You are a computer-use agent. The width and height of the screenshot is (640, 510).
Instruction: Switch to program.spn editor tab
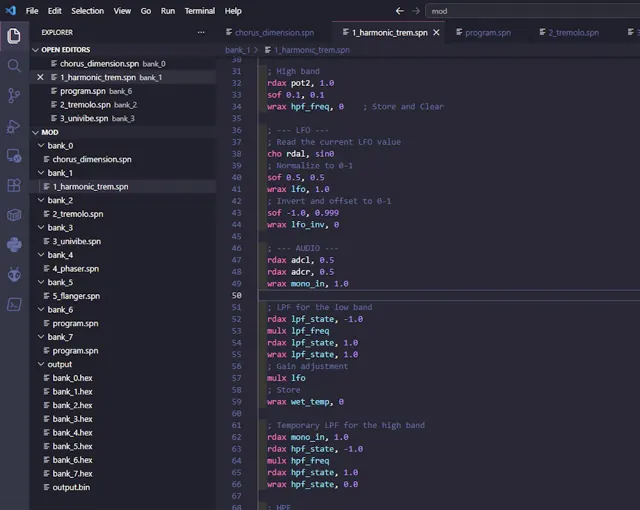(487, 33)
